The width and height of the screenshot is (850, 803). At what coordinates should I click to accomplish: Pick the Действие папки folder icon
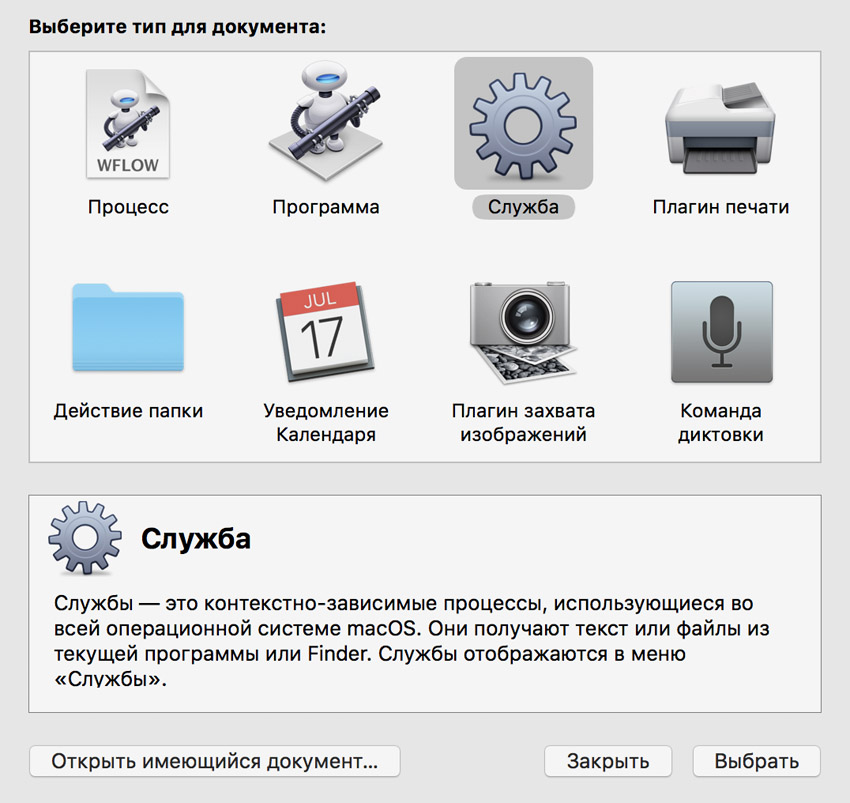click(x=127, y=330)
